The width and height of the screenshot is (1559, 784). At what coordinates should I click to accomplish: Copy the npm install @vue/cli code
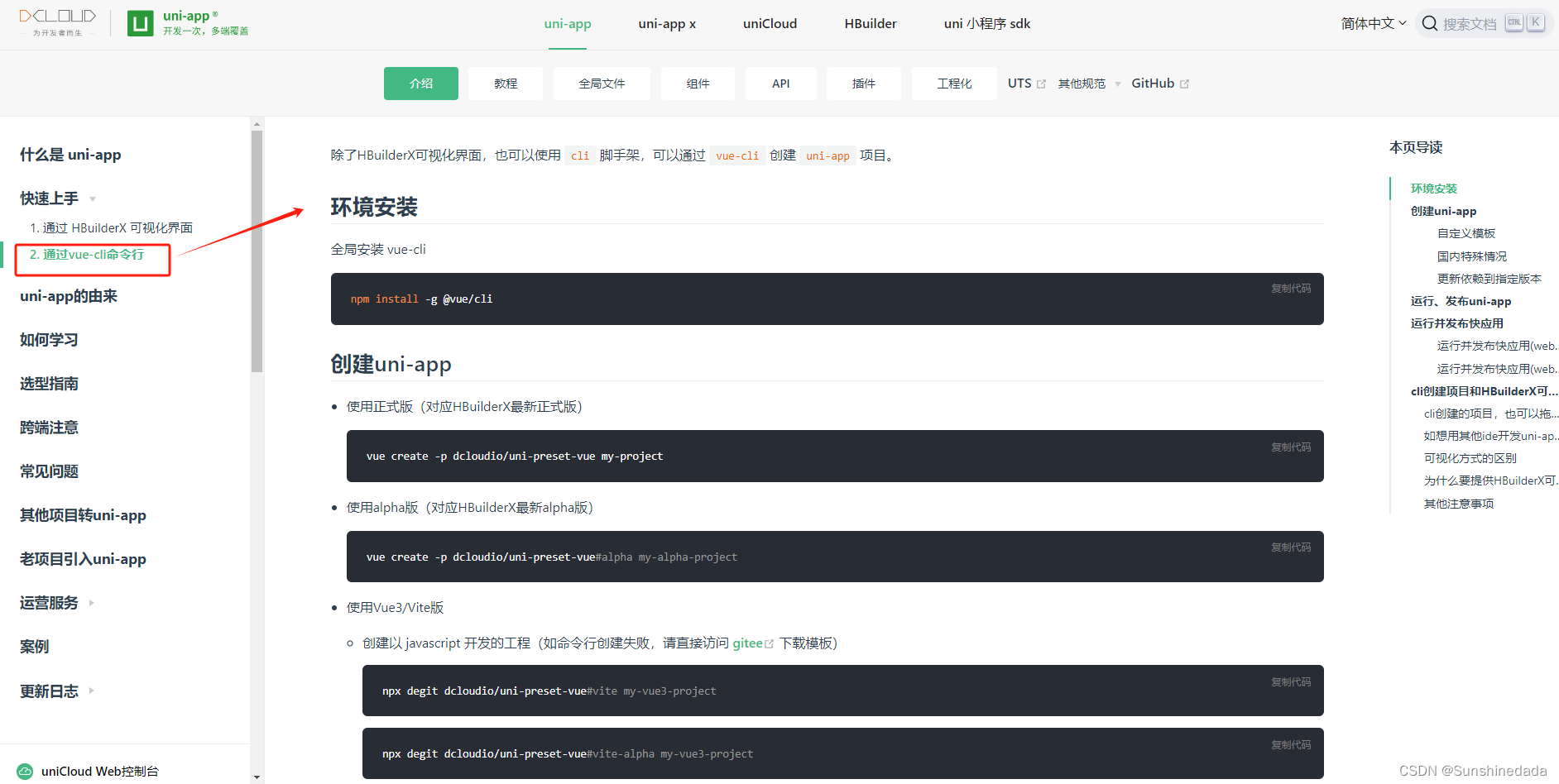pos(1291,289)
